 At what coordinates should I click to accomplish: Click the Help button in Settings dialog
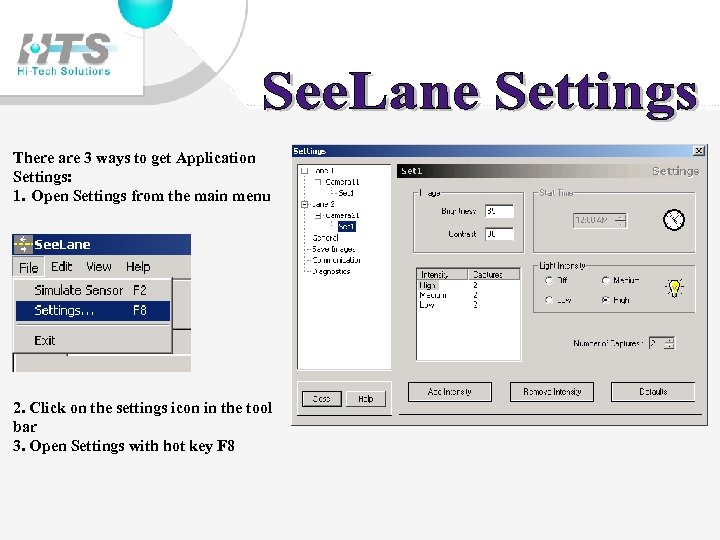click(x=366, y=399)
